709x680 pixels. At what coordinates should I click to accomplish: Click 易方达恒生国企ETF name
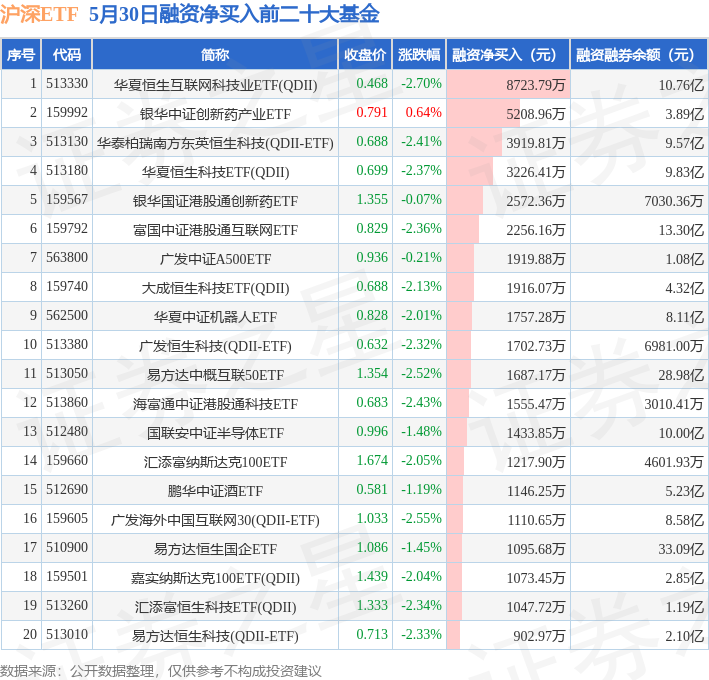click(x=215, y=548)
